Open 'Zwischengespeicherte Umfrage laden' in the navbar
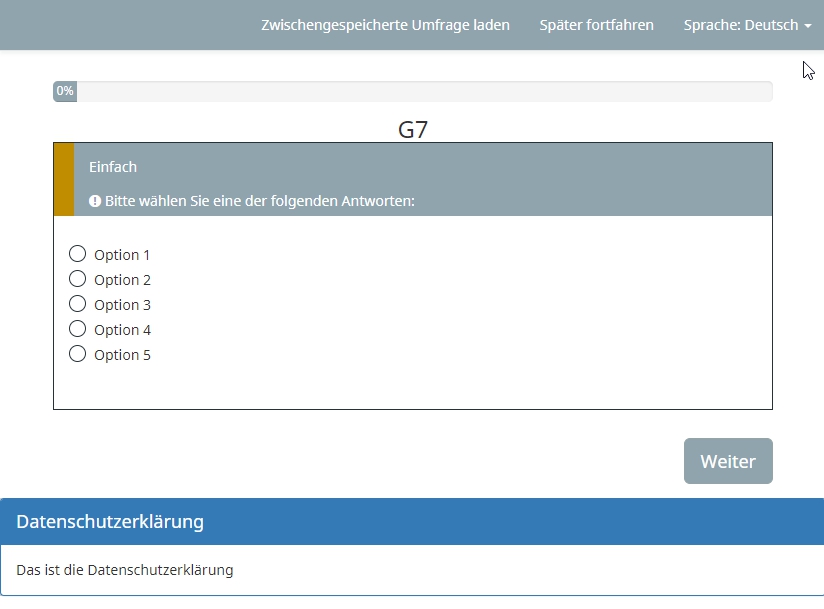This screenshot has width=824, height=609. pyautogui.click(x=385, y=25)
